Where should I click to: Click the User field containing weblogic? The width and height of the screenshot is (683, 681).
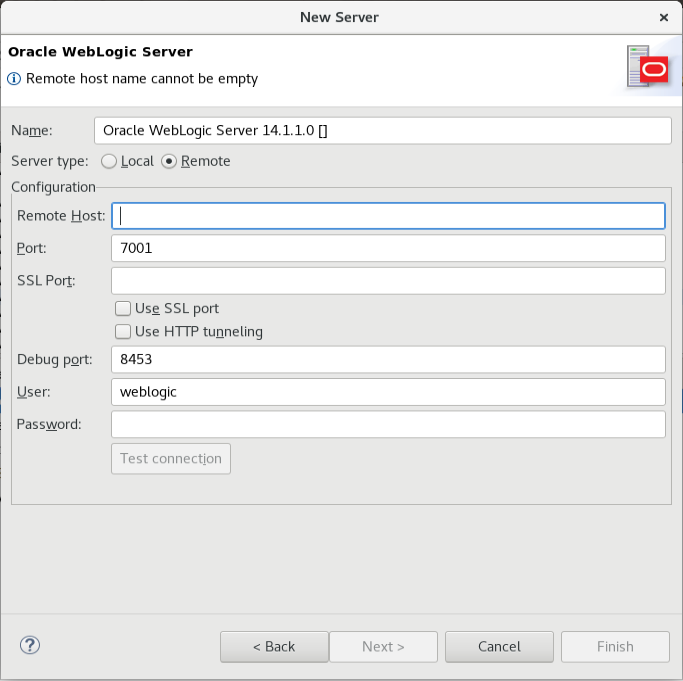click(x=388, y=392)
